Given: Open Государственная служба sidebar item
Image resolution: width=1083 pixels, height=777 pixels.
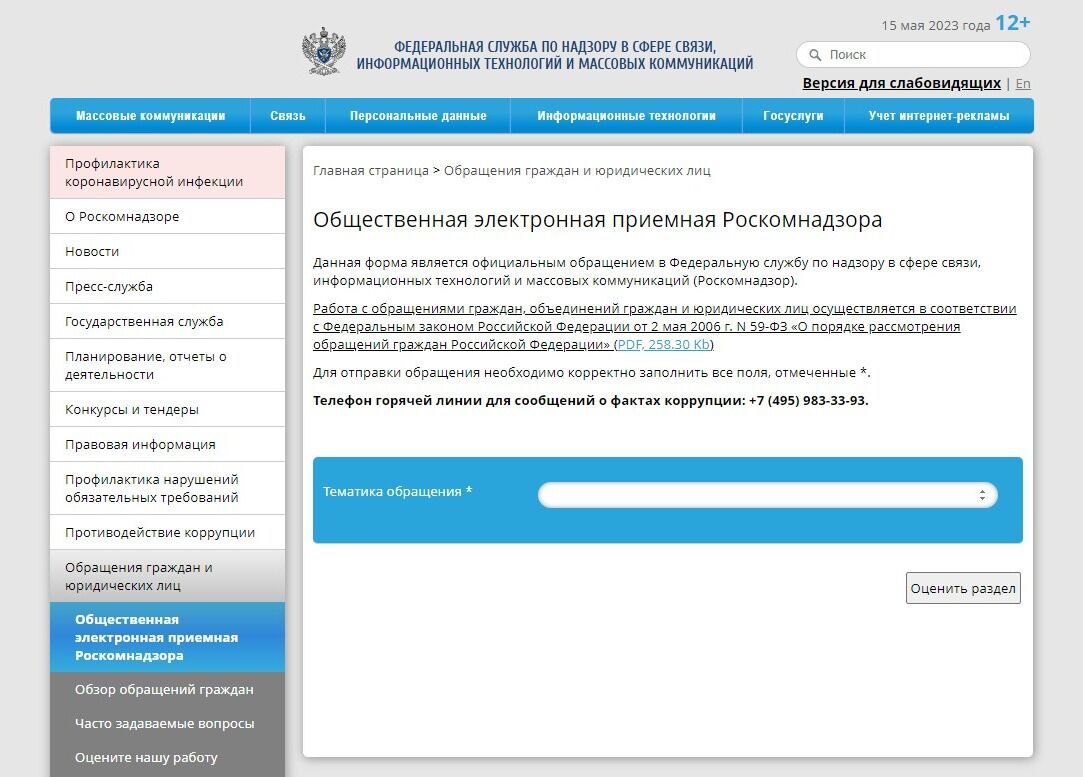Looking at the screenshot, I should [167, 321].
